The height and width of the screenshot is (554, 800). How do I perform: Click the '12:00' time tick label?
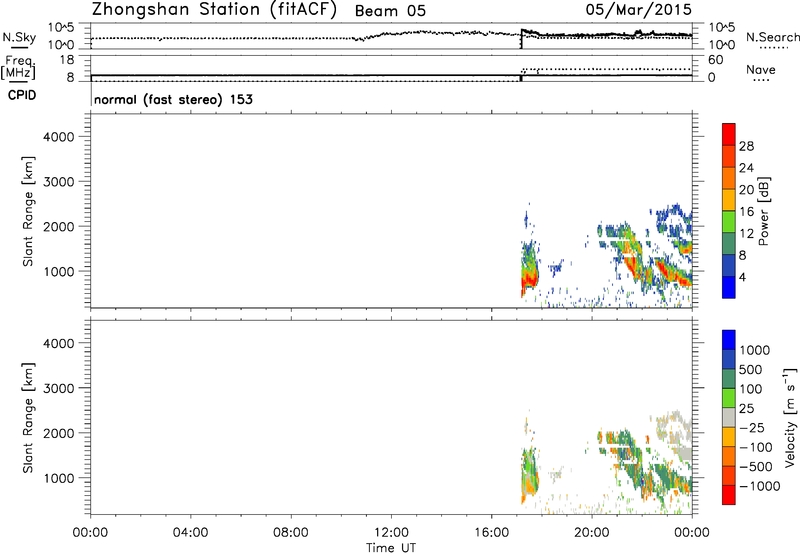click(391, 533)
